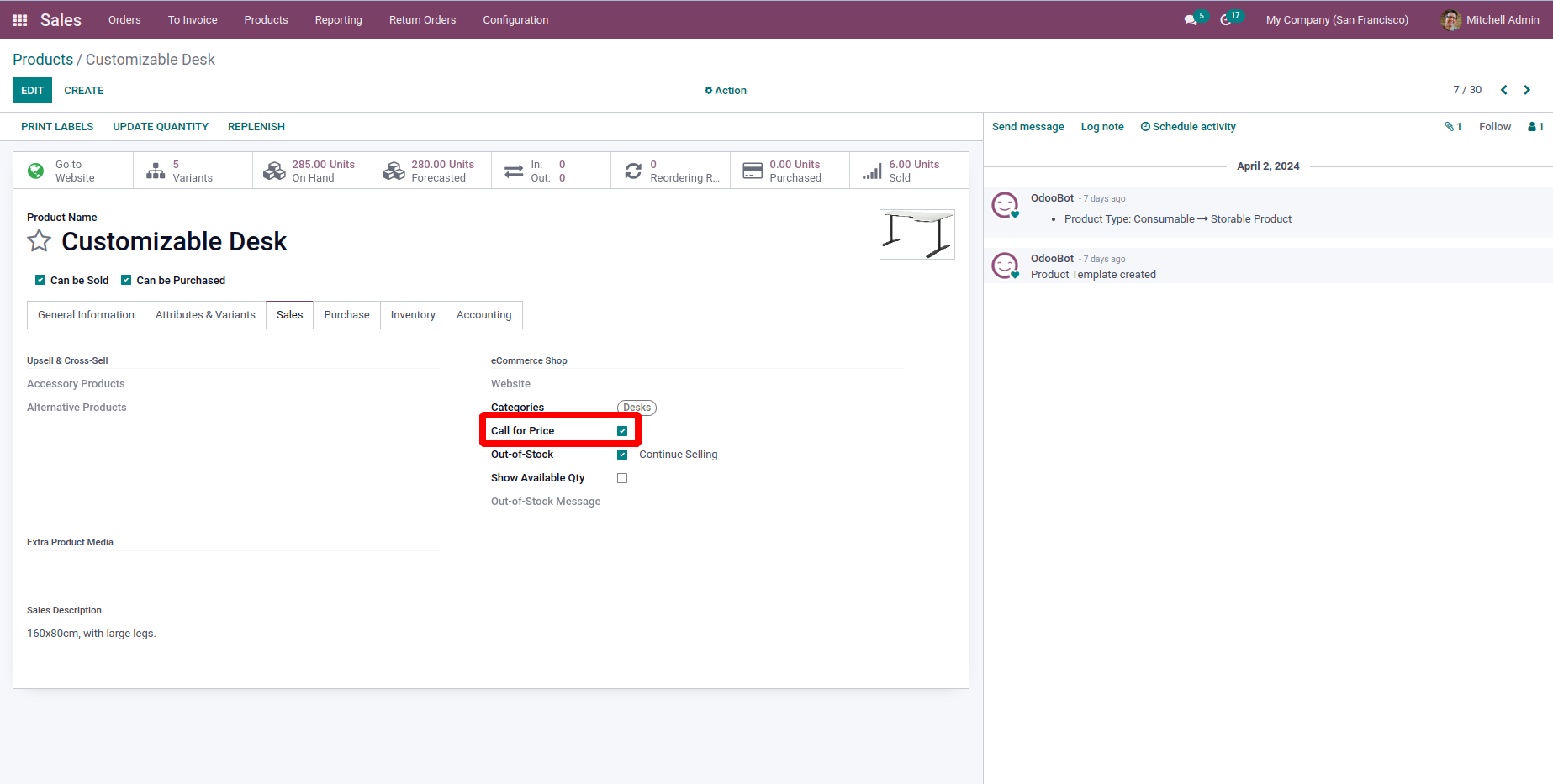Click UPDATE QUANTITY button

161,127
